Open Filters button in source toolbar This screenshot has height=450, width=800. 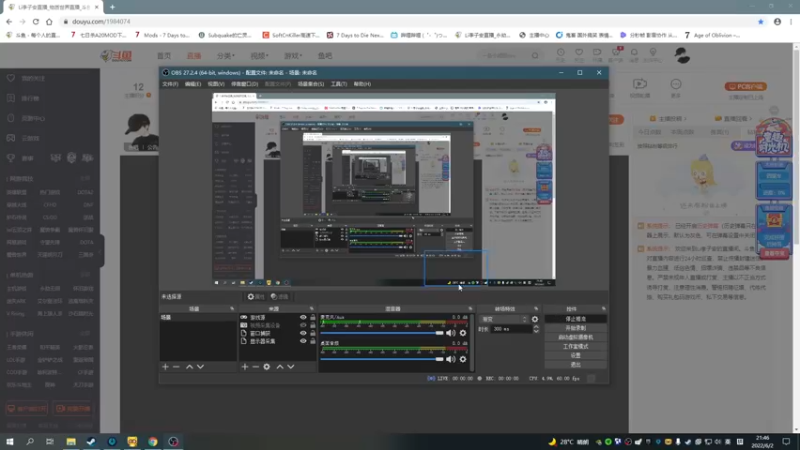pyautogui.click(x=280, y=296)
